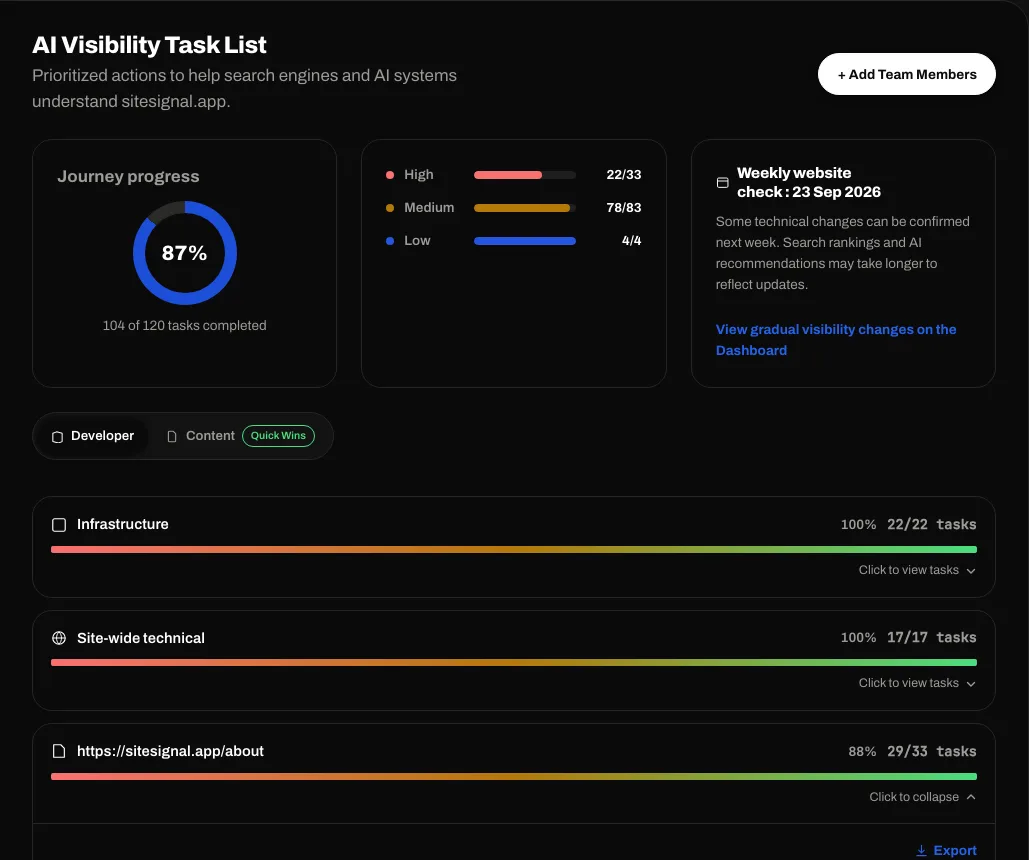Image resolution: width=1029 pixels, height=860 pixels.
Task: Click the 4/4 Low count
Action: coord(631,241)
